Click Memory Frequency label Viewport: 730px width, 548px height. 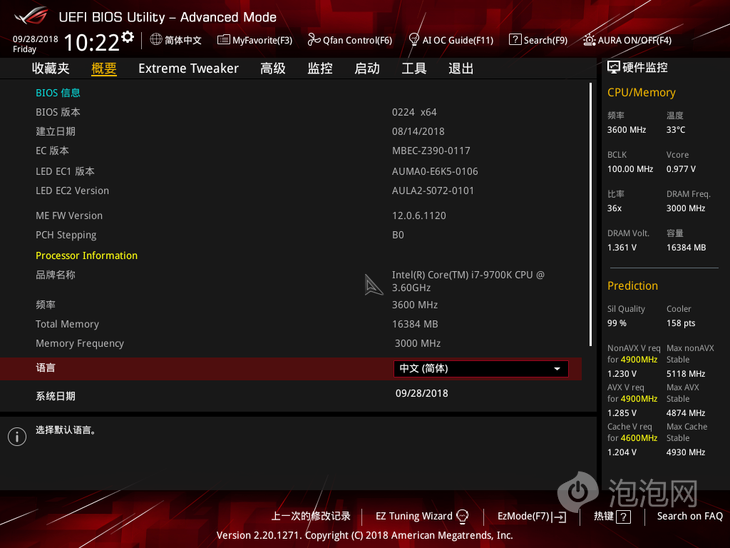click(80, 344)
